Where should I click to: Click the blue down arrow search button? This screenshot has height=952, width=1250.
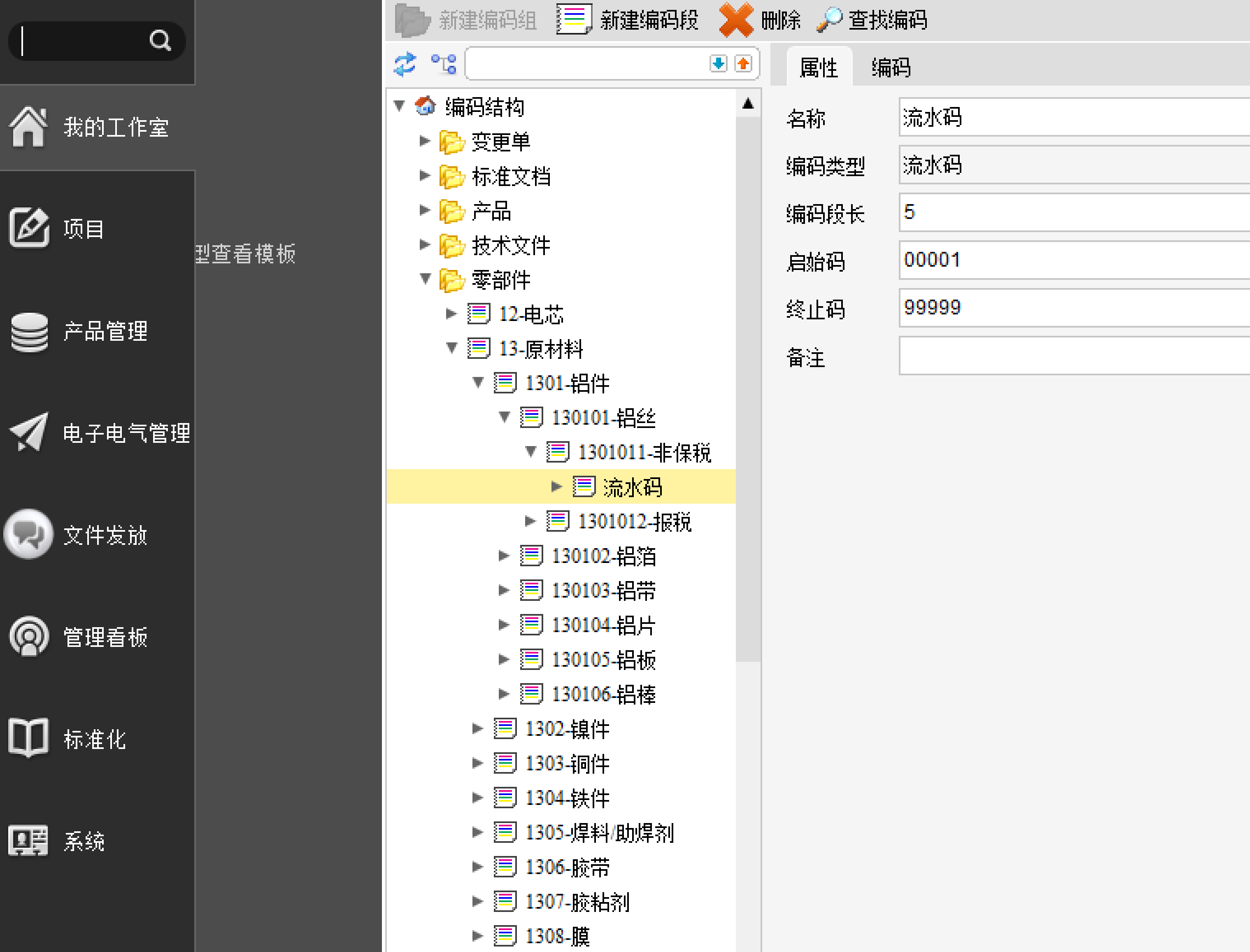point(718,64)
